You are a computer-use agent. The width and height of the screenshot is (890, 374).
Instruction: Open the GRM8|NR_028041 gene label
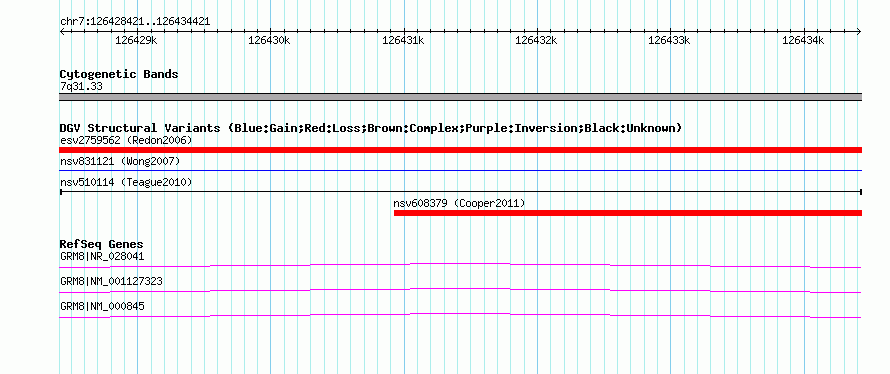(x=102, y=256)
